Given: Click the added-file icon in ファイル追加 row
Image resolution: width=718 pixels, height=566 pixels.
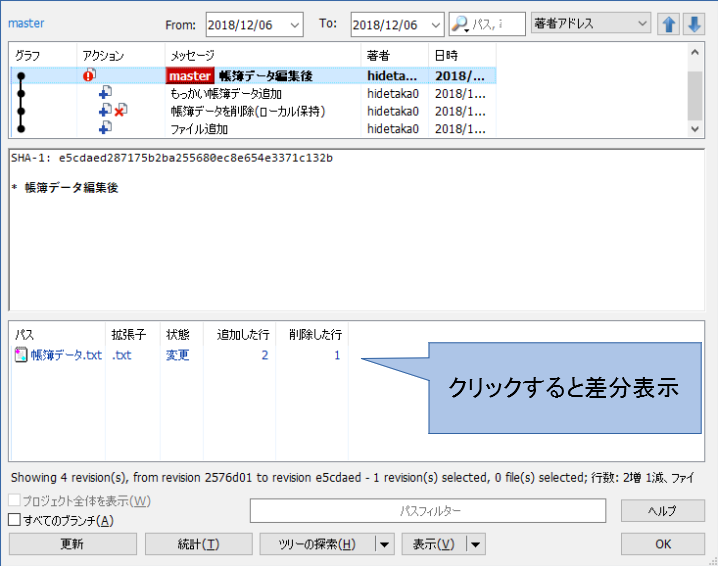Looking at the screenshot, I should click(105, 127).
